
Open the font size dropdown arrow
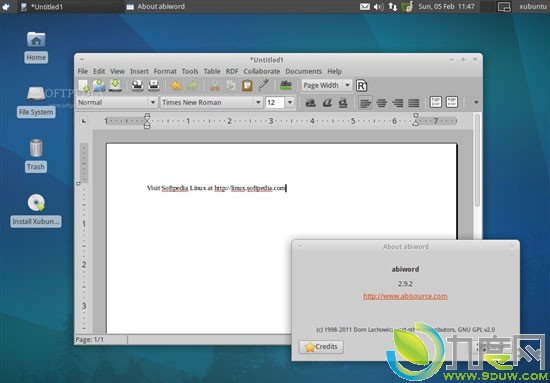point(290,102)
